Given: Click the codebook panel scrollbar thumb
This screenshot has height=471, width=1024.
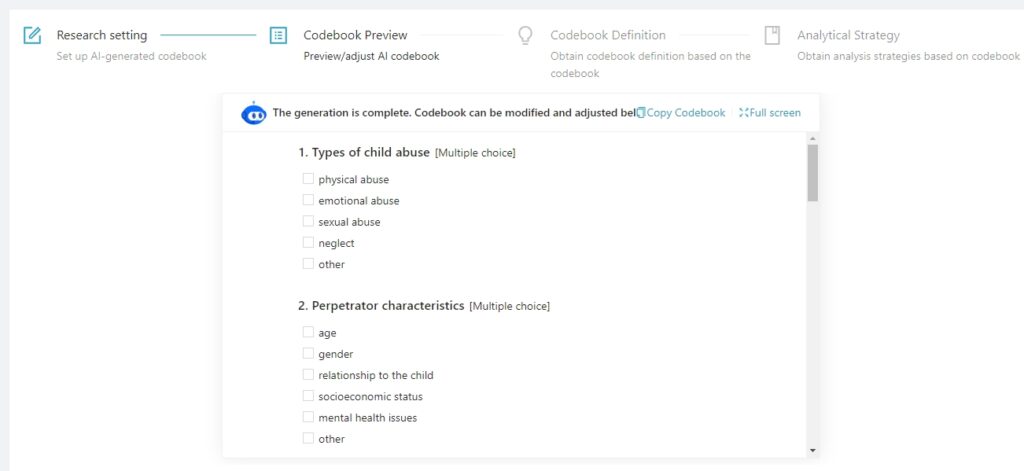Looking at the screenshot, I should pos(812,172).
